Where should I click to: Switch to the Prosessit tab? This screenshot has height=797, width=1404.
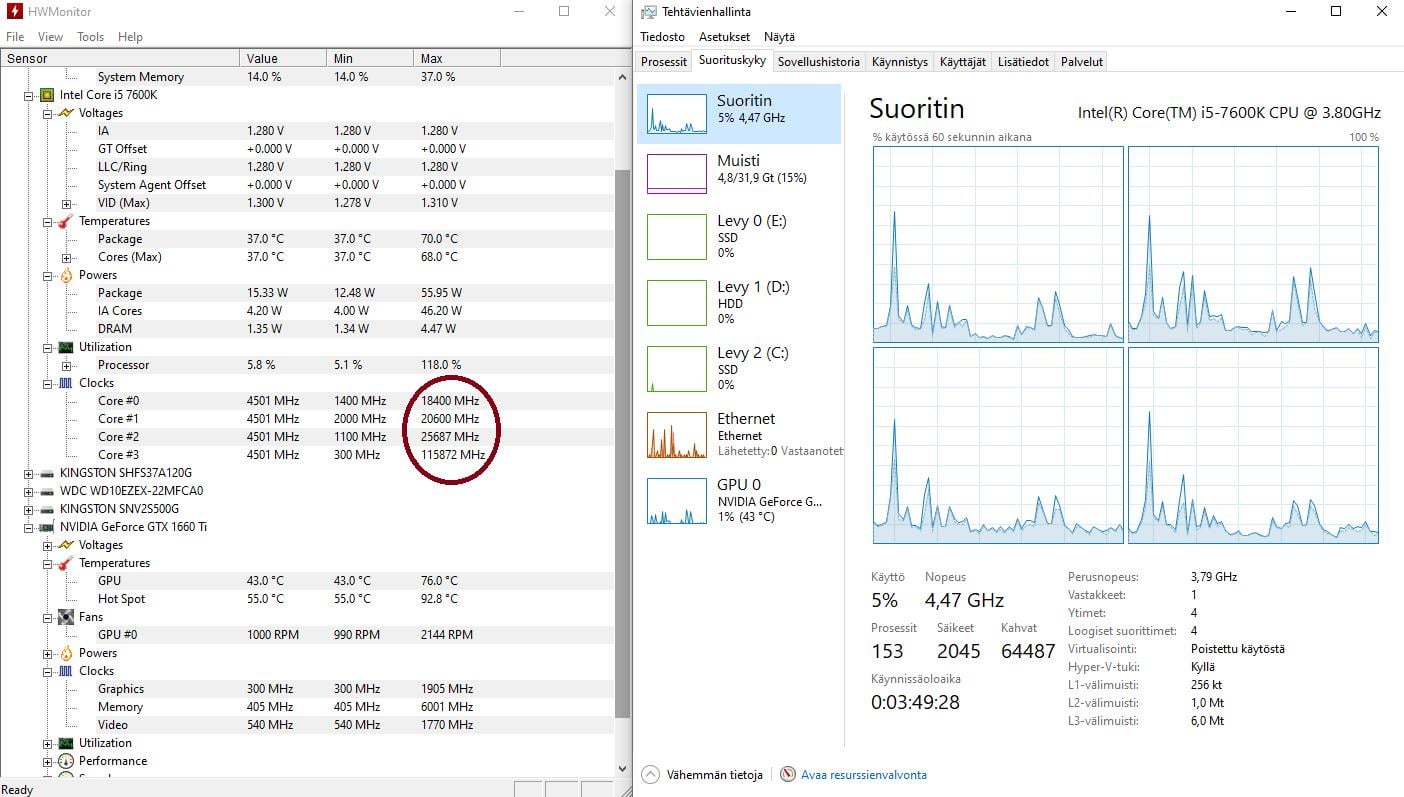pyautogui.click(x=664, y=62)
